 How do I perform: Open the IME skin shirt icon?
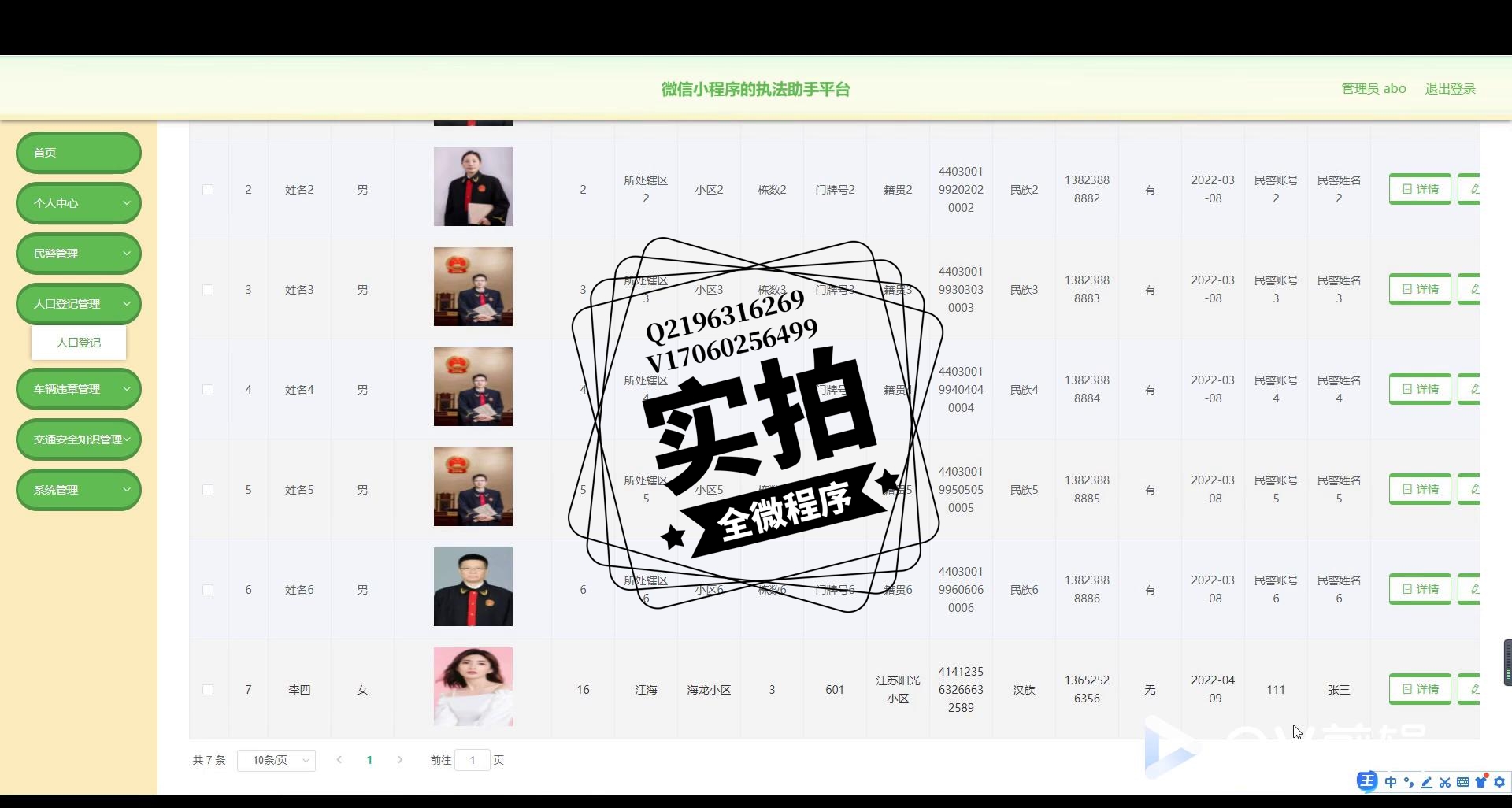(1480, 781)
